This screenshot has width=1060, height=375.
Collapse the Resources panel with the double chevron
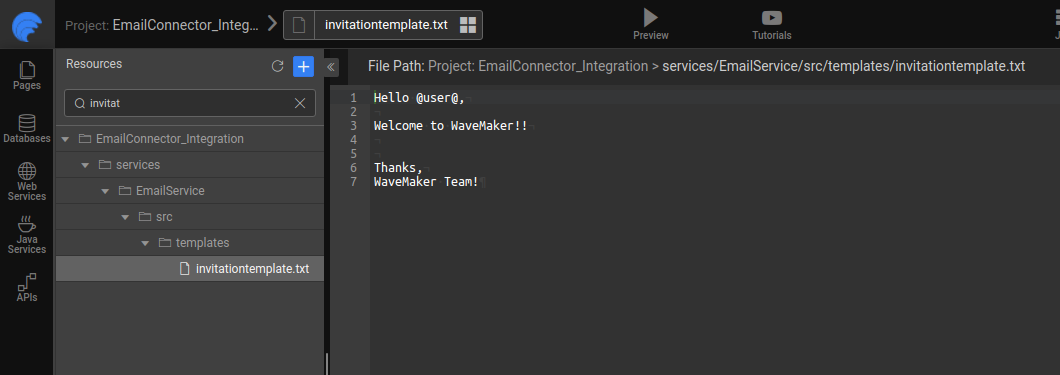331,67
